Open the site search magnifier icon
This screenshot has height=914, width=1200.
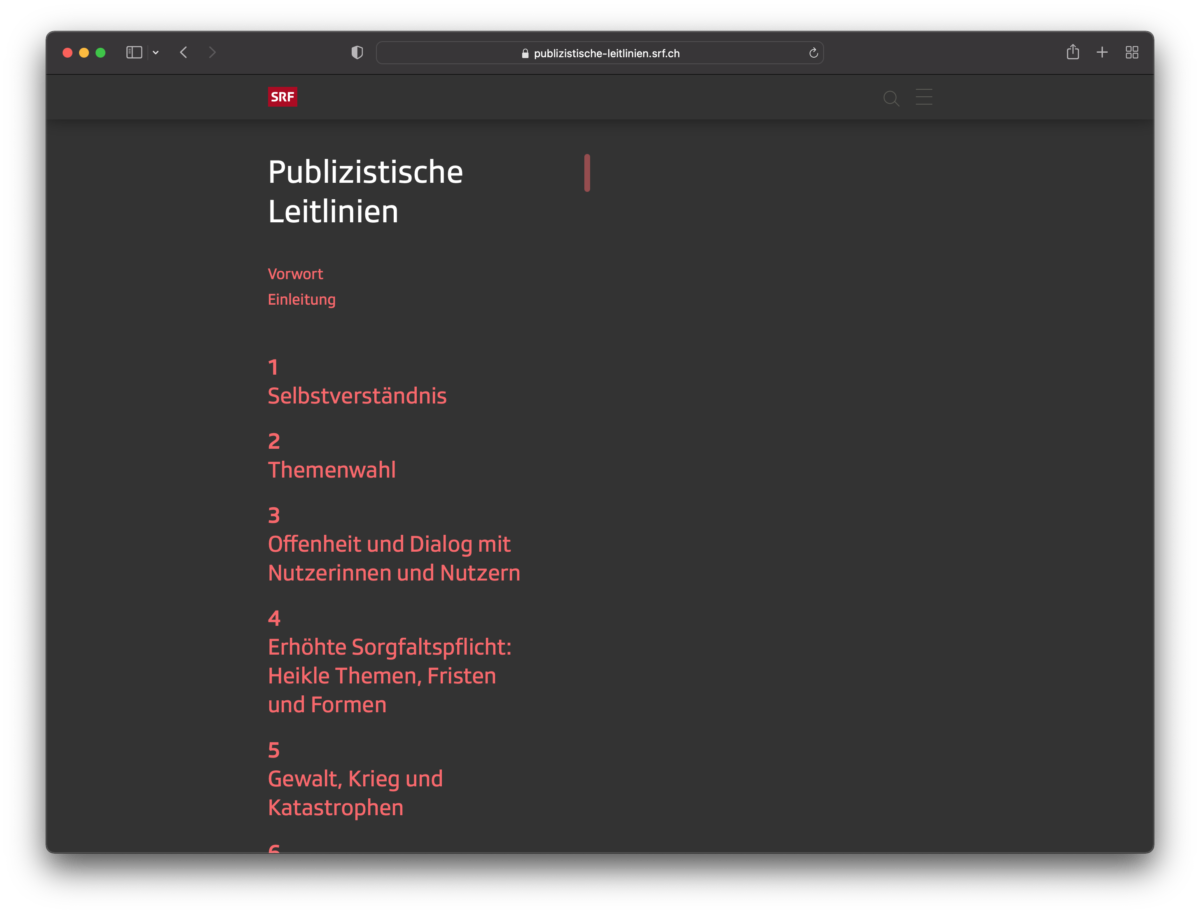click(891, 98)
